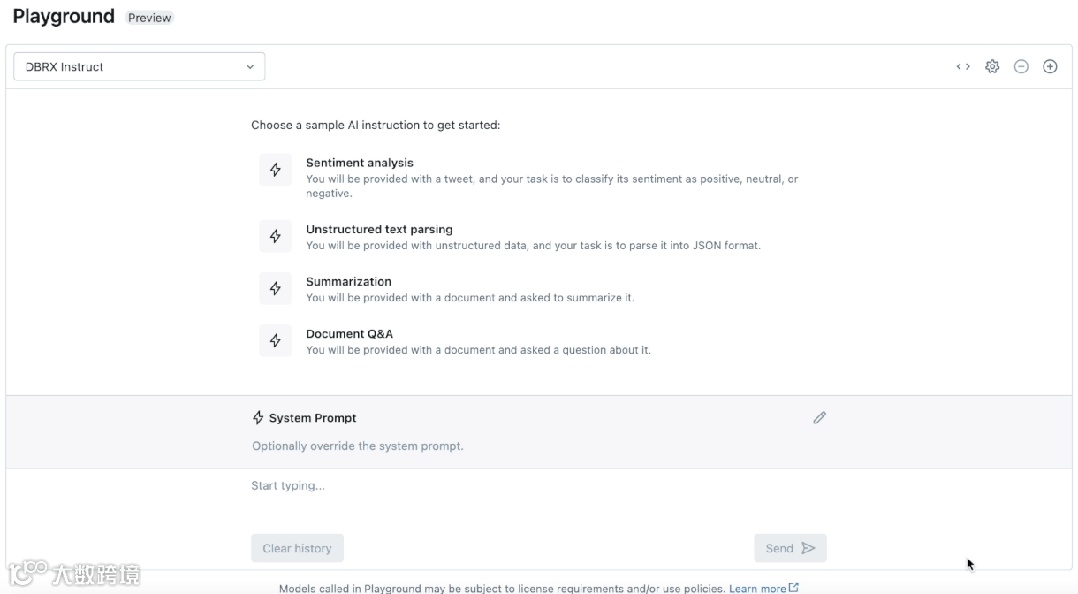
Task: Click the Sentiment analysis lightning icon
Action: (x=275, y=170)
